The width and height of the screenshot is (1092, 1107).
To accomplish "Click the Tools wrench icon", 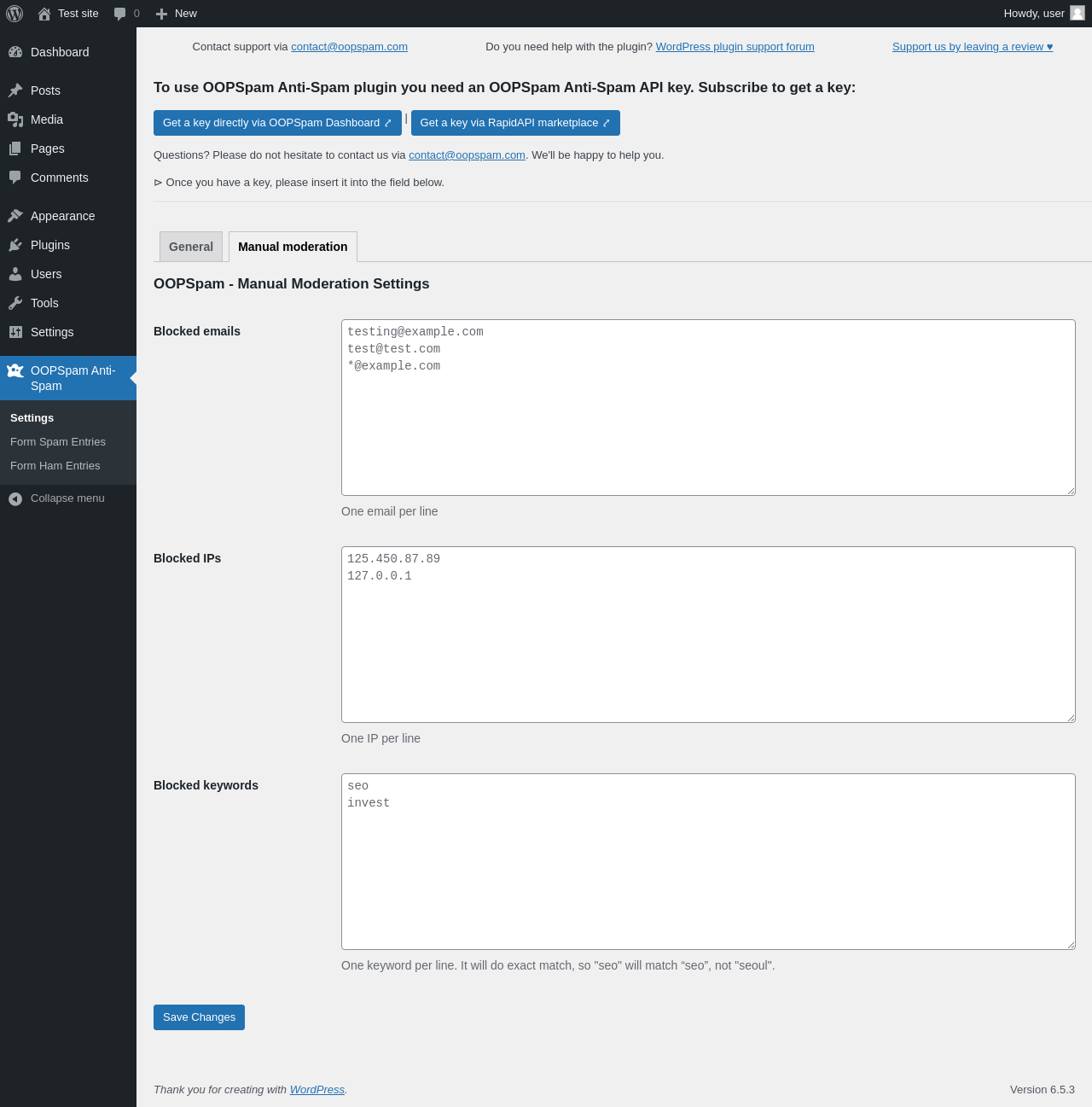I will [15, 303].
